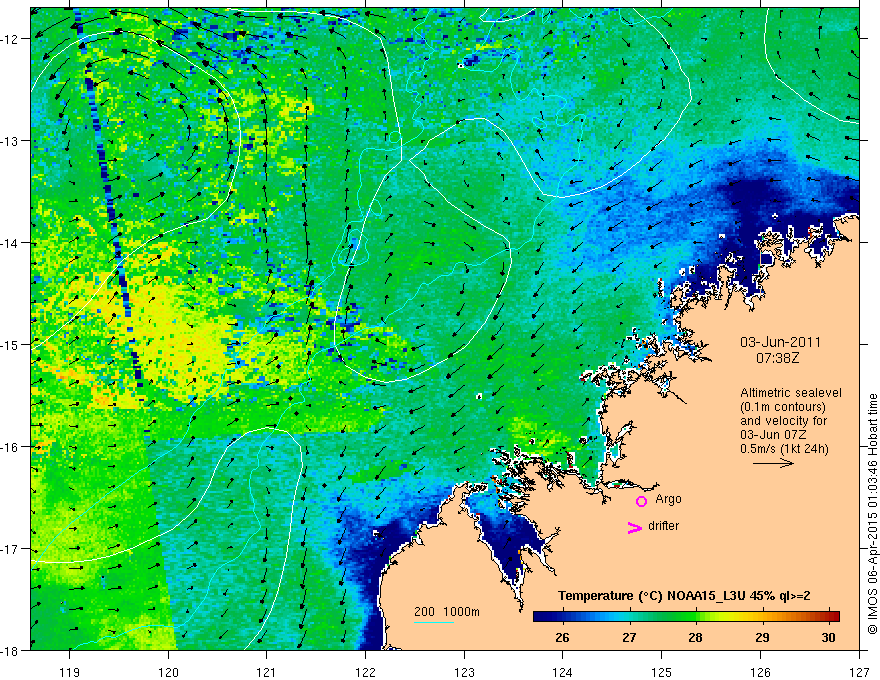This screenshot has height=680, width=880.
Task: Click the 0.5m/s velocity scale arrow
Action: pyautogui.click(x=773, y=463)
